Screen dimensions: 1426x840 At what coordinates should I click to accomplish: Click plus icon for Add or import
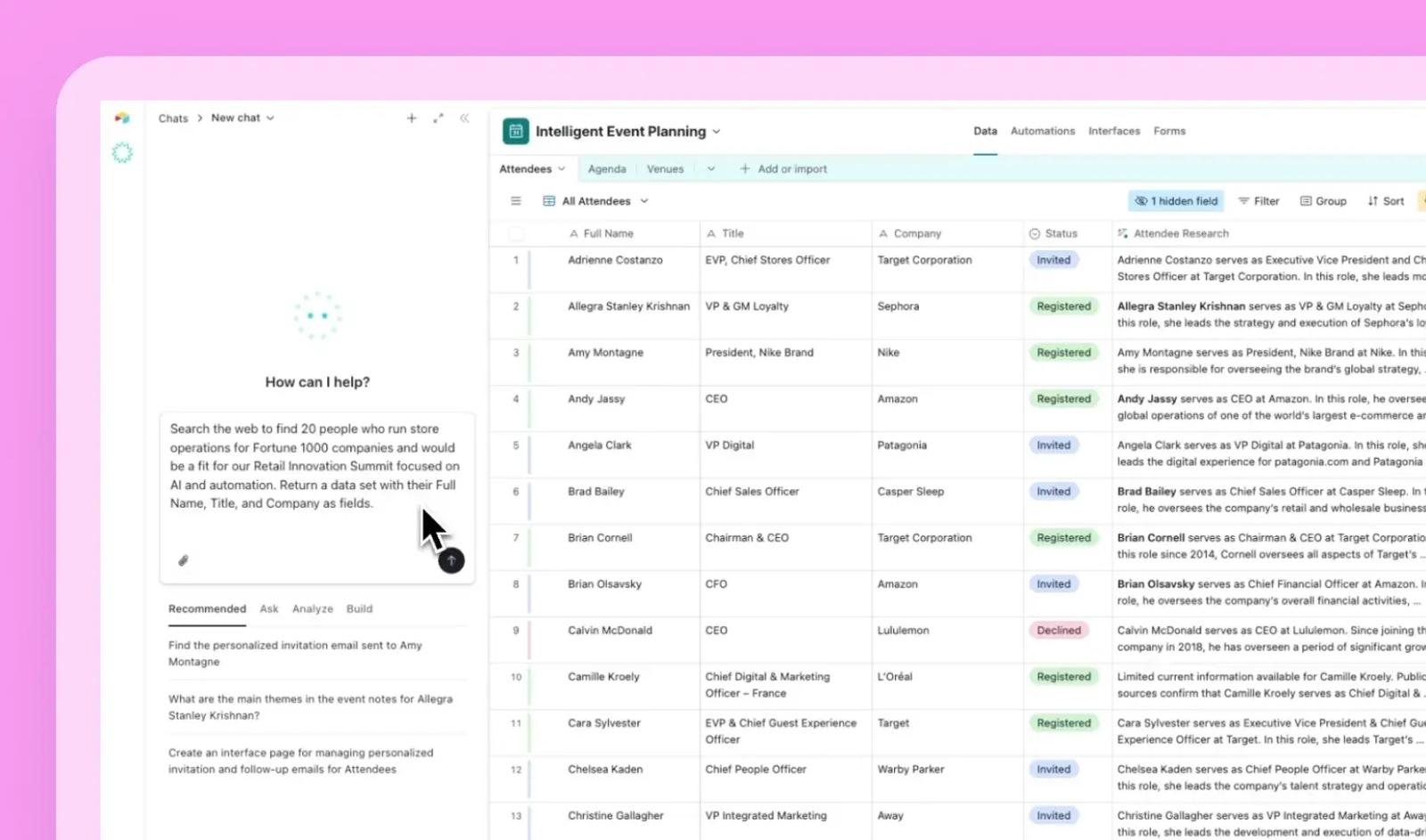[745, 168]
